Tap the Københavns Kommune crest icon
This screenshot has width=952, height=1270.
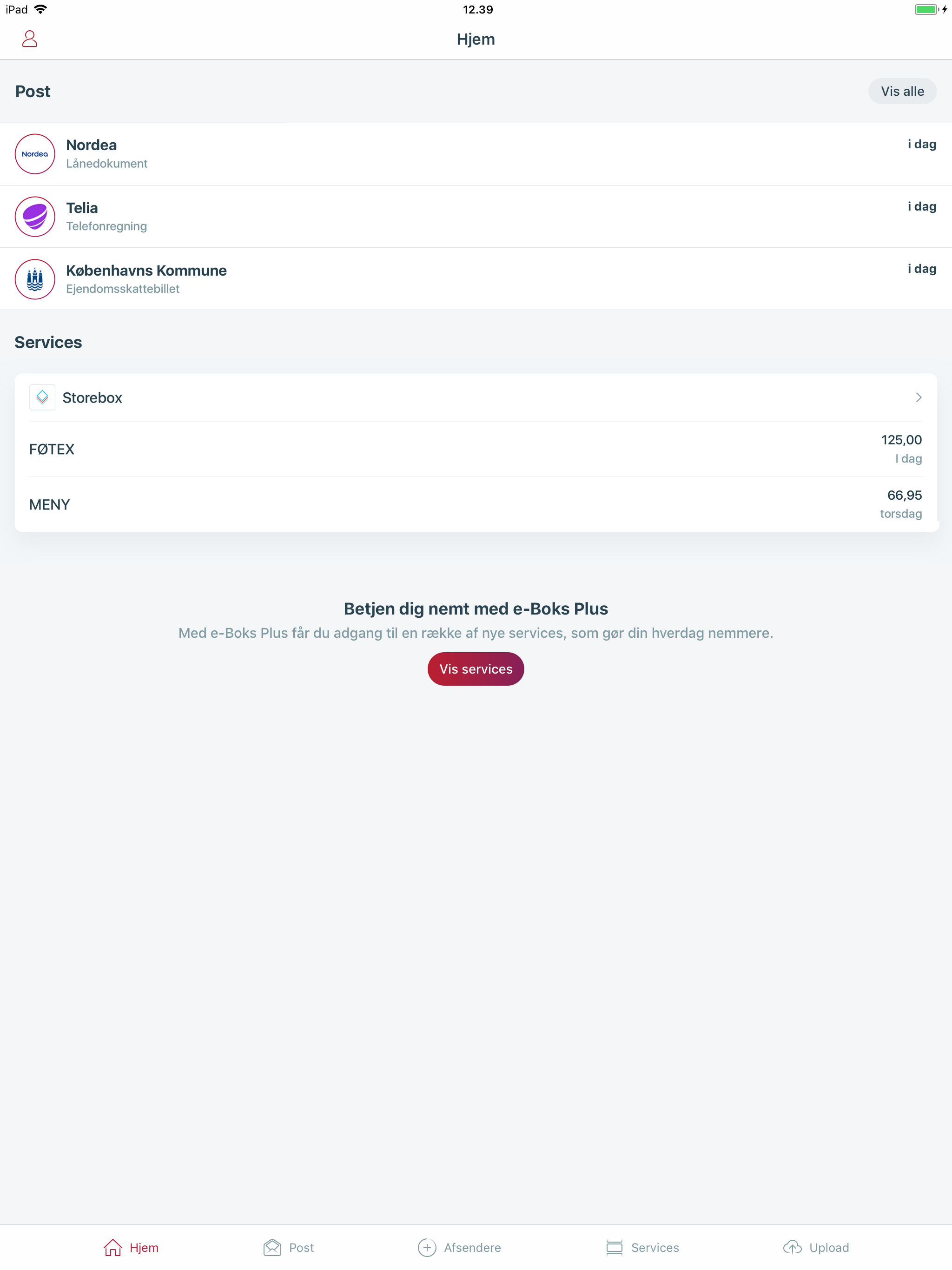coord(34,279)
